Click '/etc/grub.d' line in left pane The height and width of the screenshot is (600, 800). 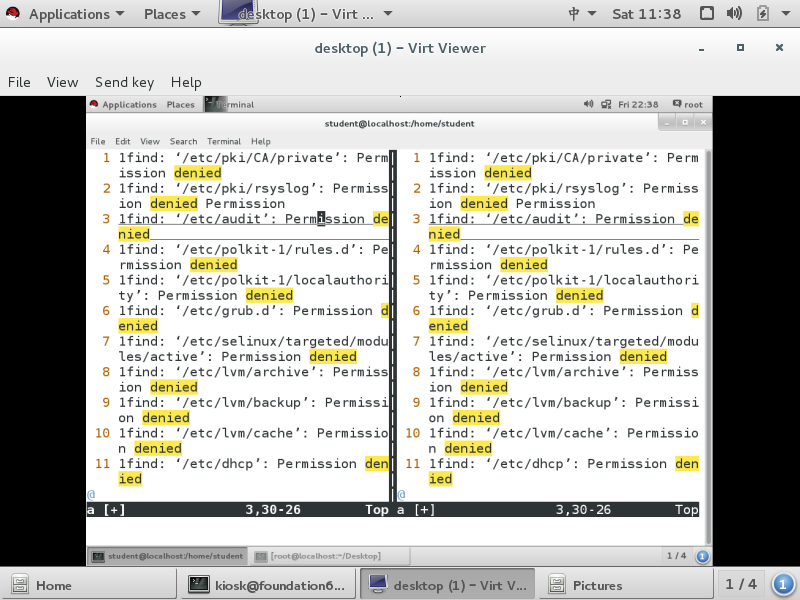(x=254, y=318)
